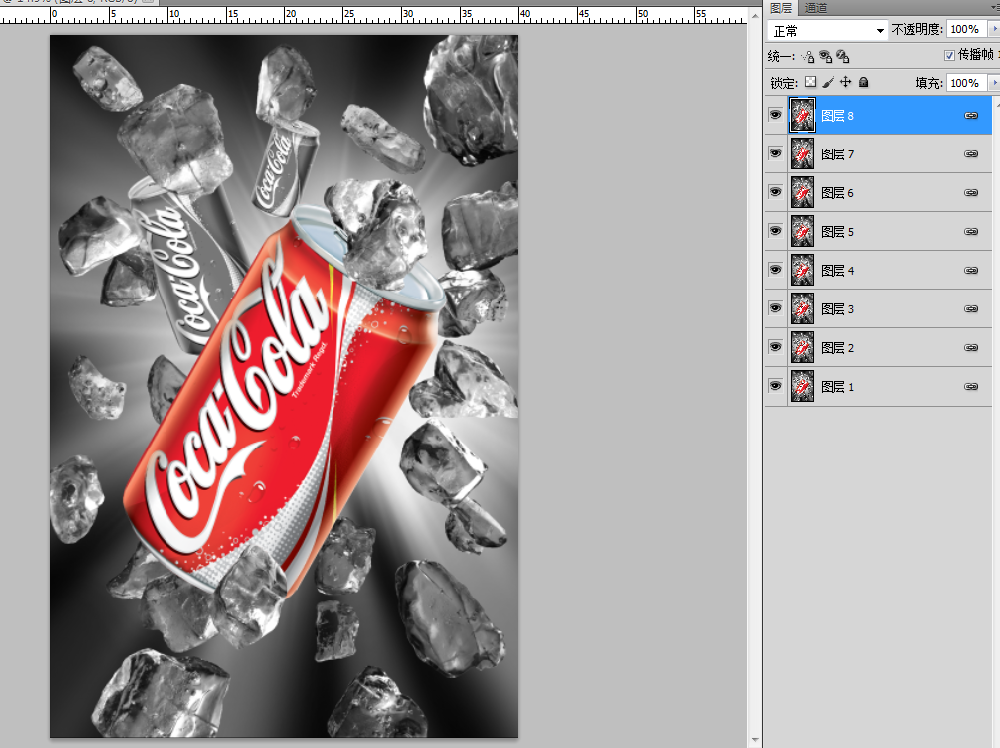Toggle visibility of 图层 5

pos(776,231)
